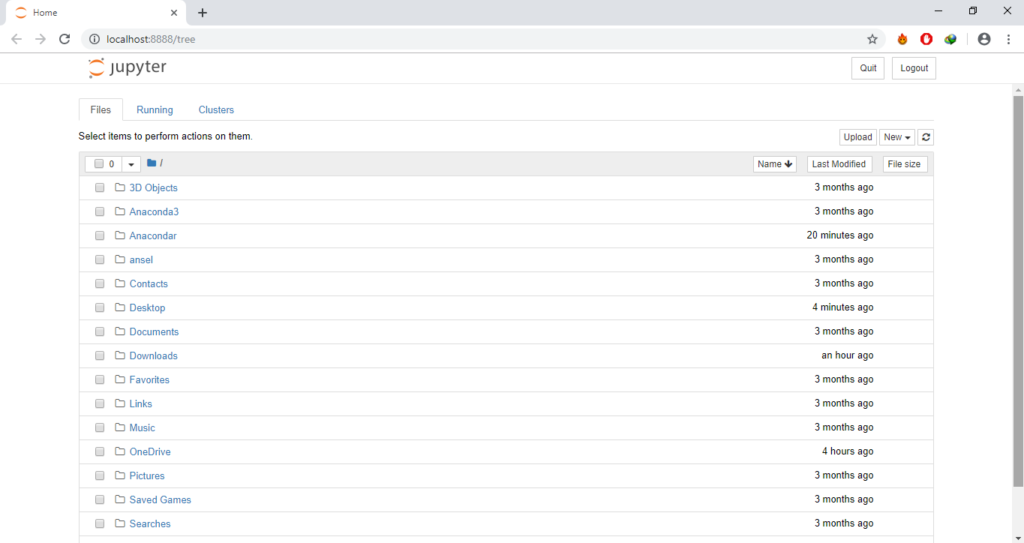Check the Searches row checkbox

tap(99, 523)
